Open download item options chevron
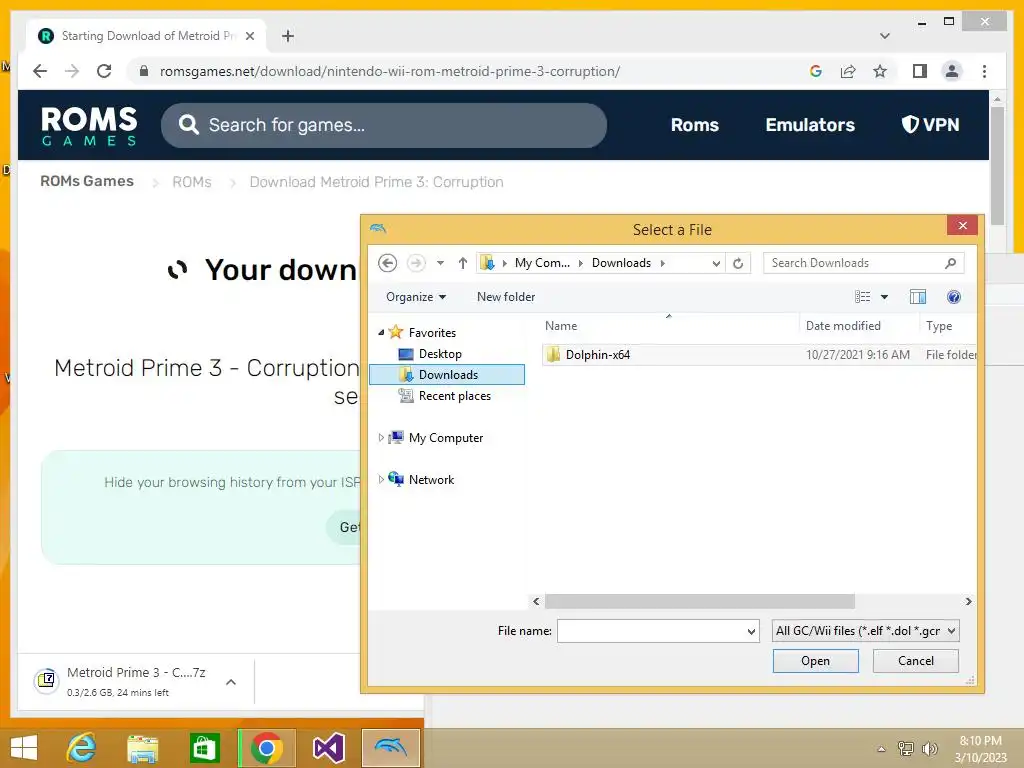The image size is (1024, 768). 231,682
